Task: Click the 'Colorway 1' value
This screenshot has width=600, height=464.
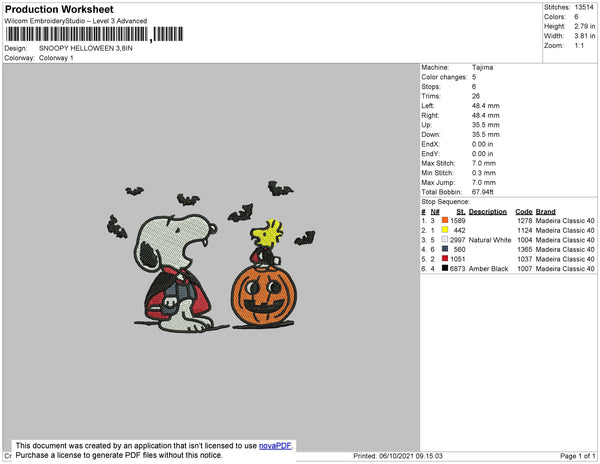Action: tap(56, 58)
